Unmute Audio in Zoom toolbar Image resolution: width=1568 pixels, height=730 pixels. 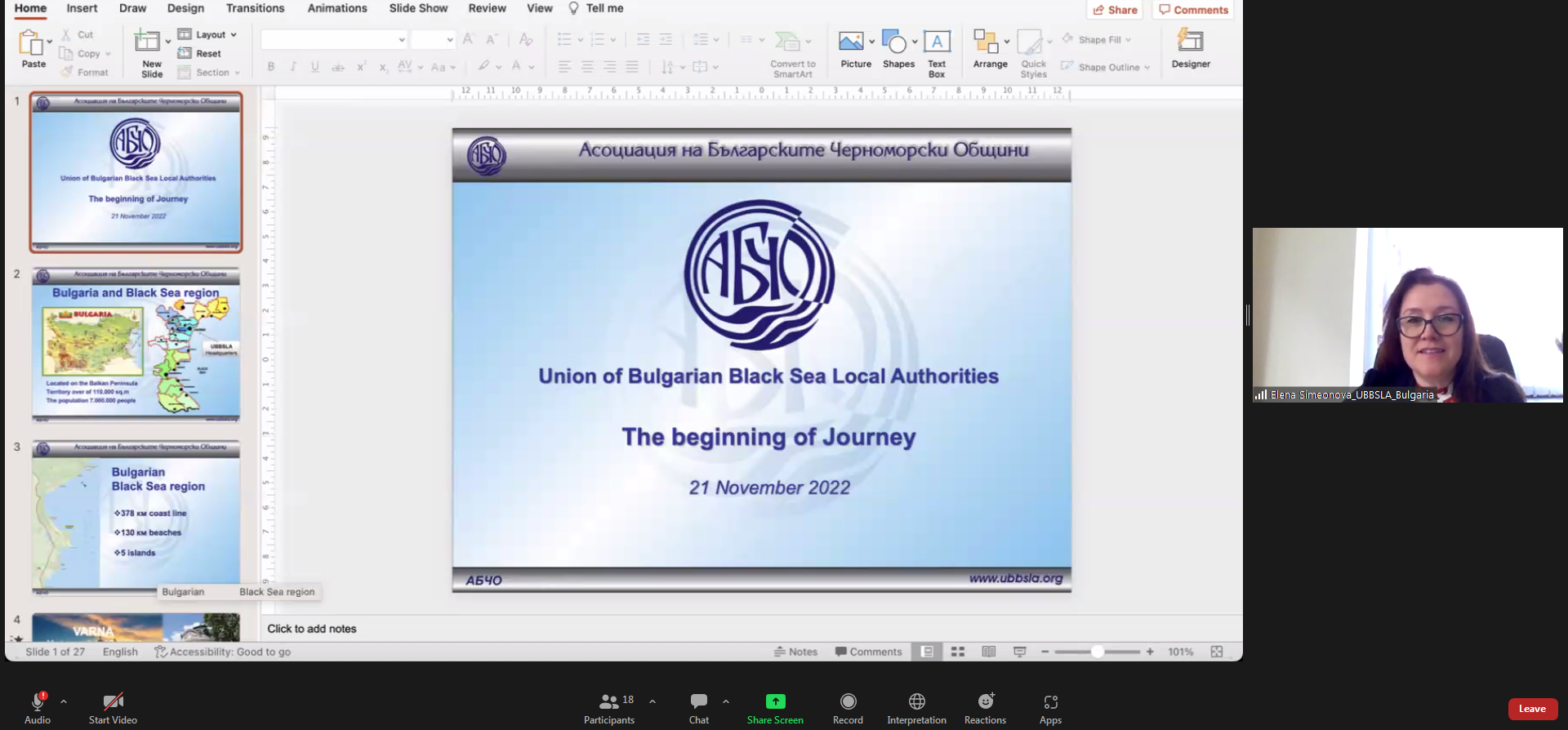[x=38, y=708]
